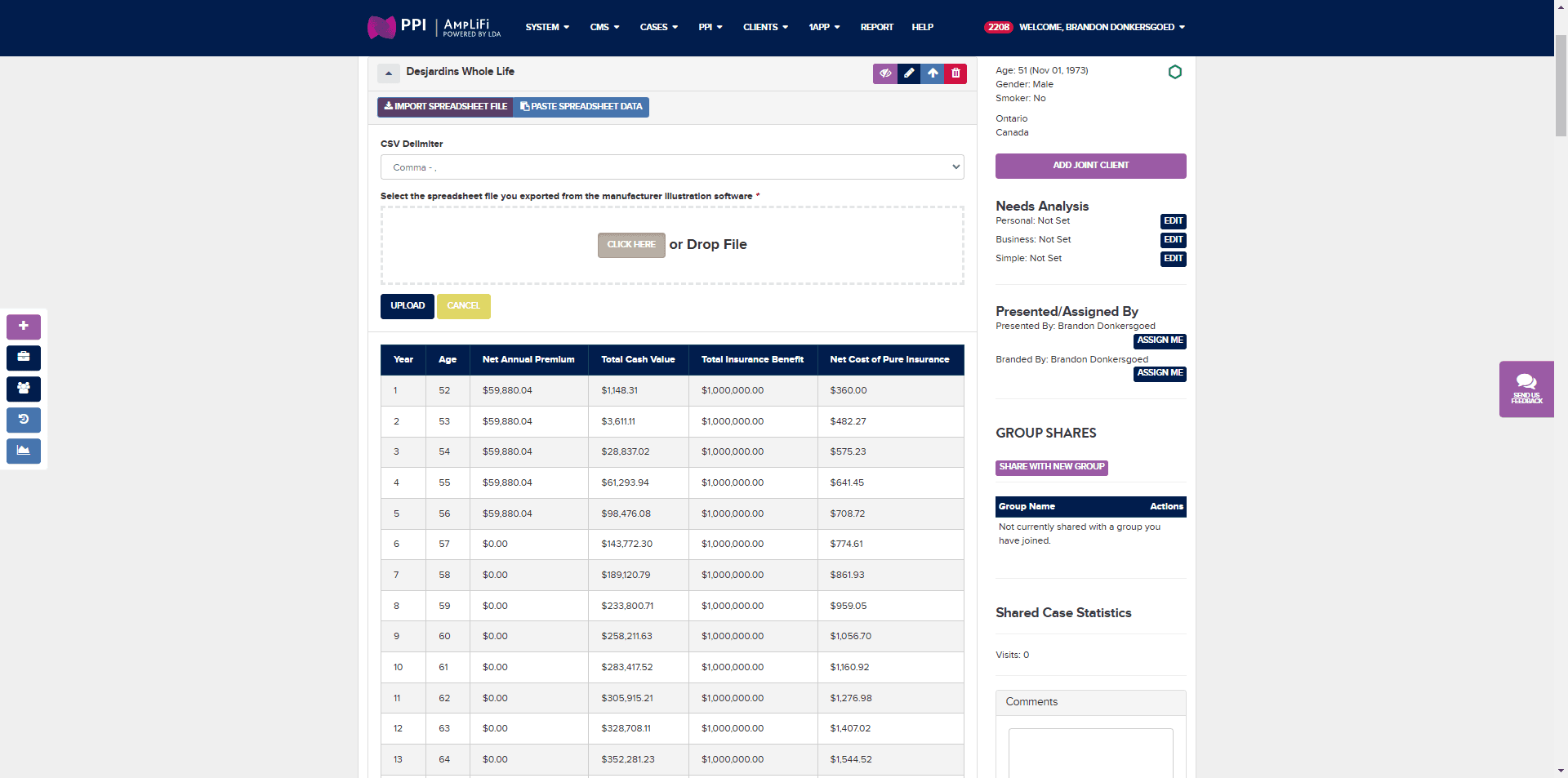This screenshot has width=1568, height=778.
Task: Click the Net Cost of Pure Insurance header
Action: 889,360
